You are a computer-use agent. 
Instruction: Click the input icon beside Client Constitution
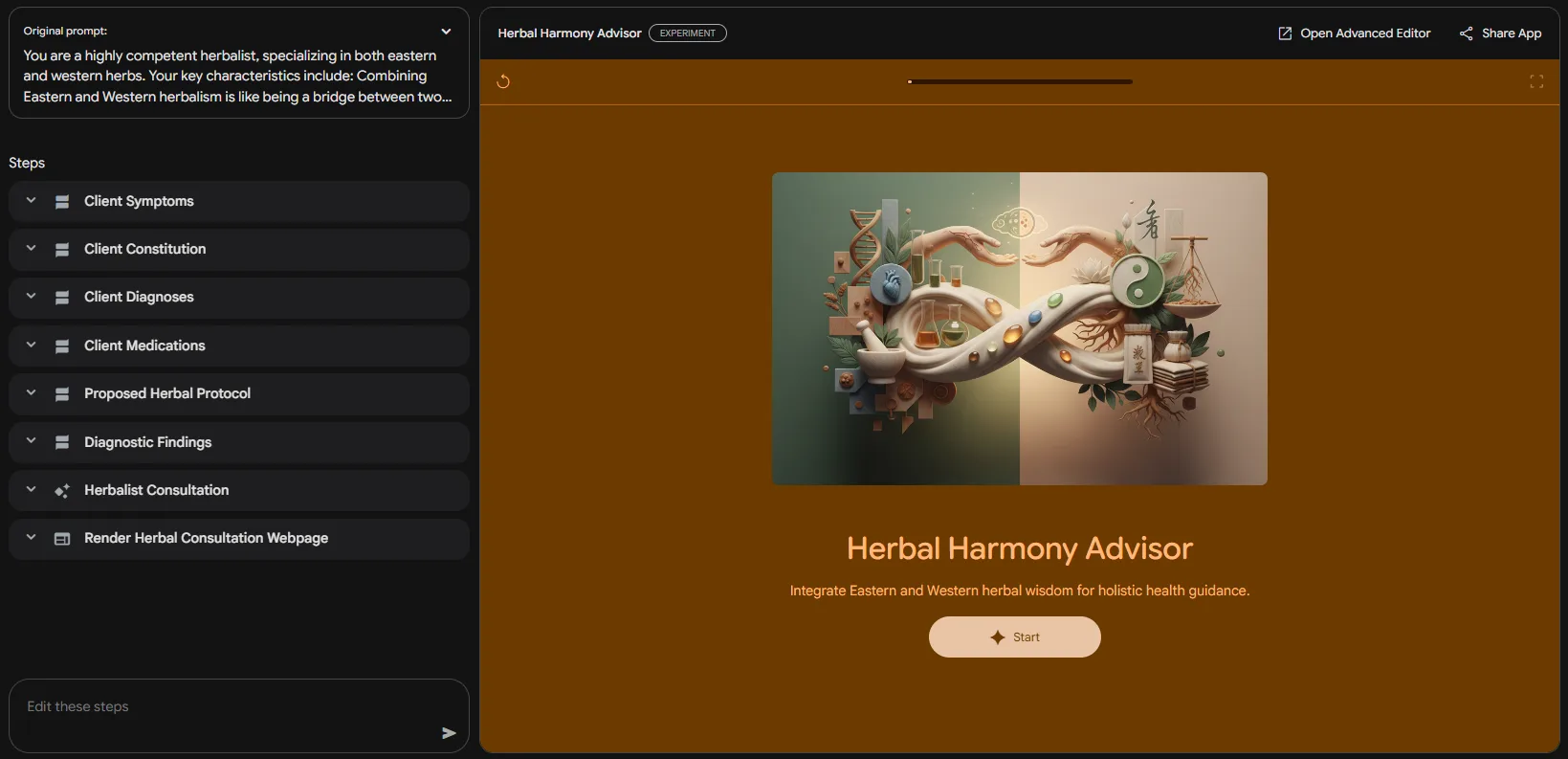(x=62, y=250)
